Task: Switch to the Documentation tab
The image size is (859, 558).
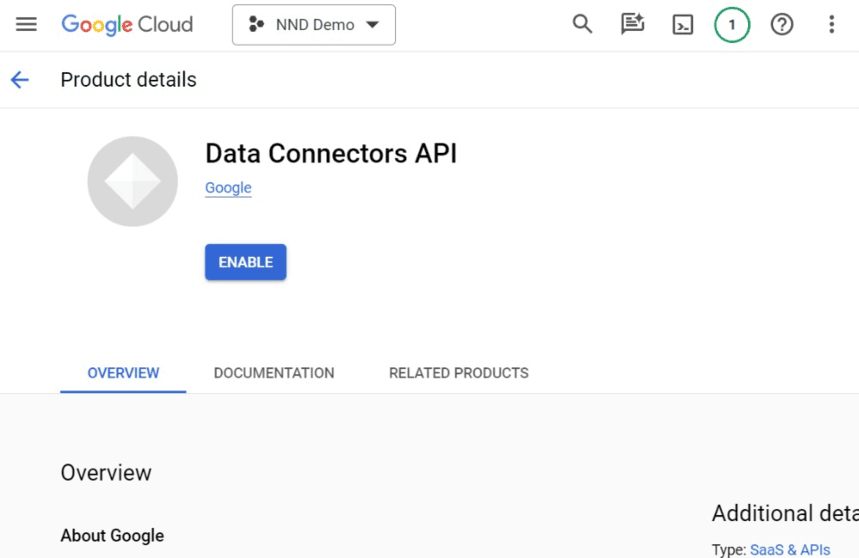Action: click(x=274, y=373)
